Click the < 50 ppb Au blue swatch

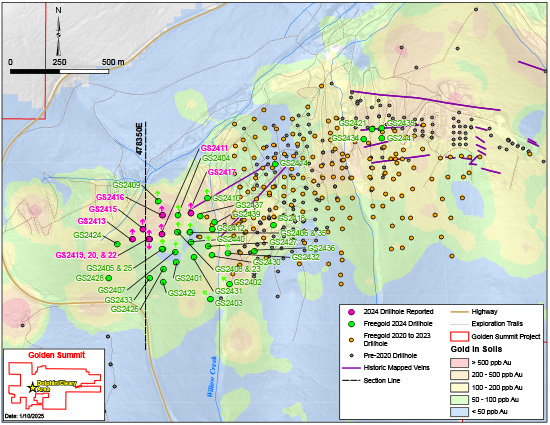(459, 412)
